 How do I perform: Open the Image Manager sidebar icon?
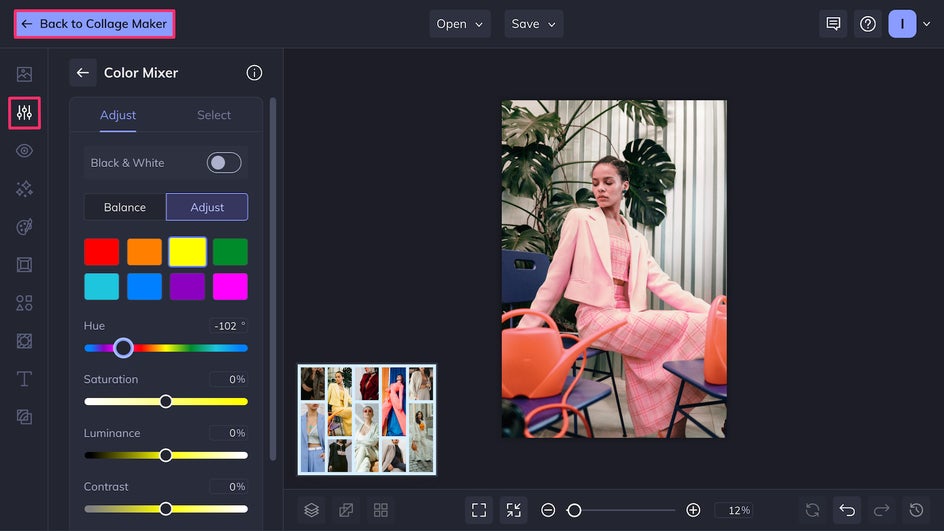click(24, 74)
